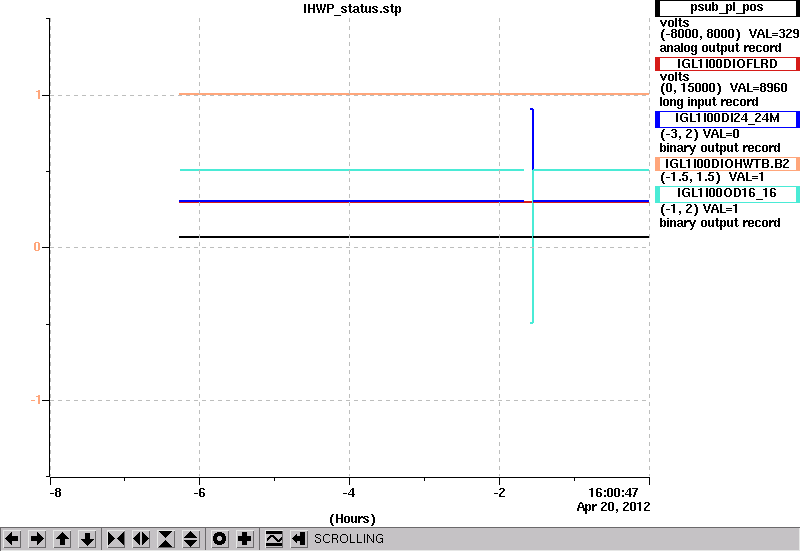Viewport: 800px width, 551px height.
Task: Click the -6 hours tick label
Action: [x=199, y=493]
